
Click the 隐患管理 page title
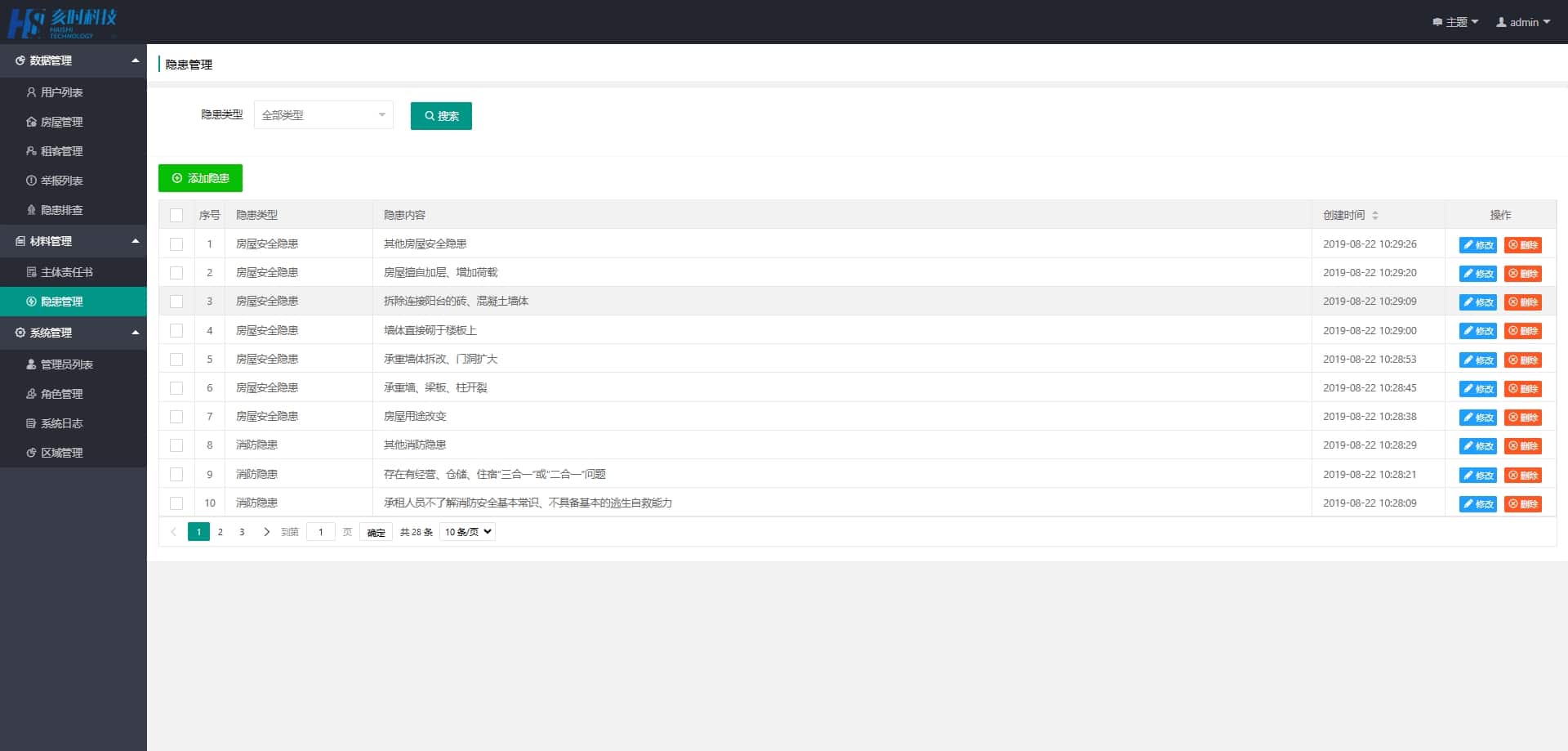coord(189,65)
